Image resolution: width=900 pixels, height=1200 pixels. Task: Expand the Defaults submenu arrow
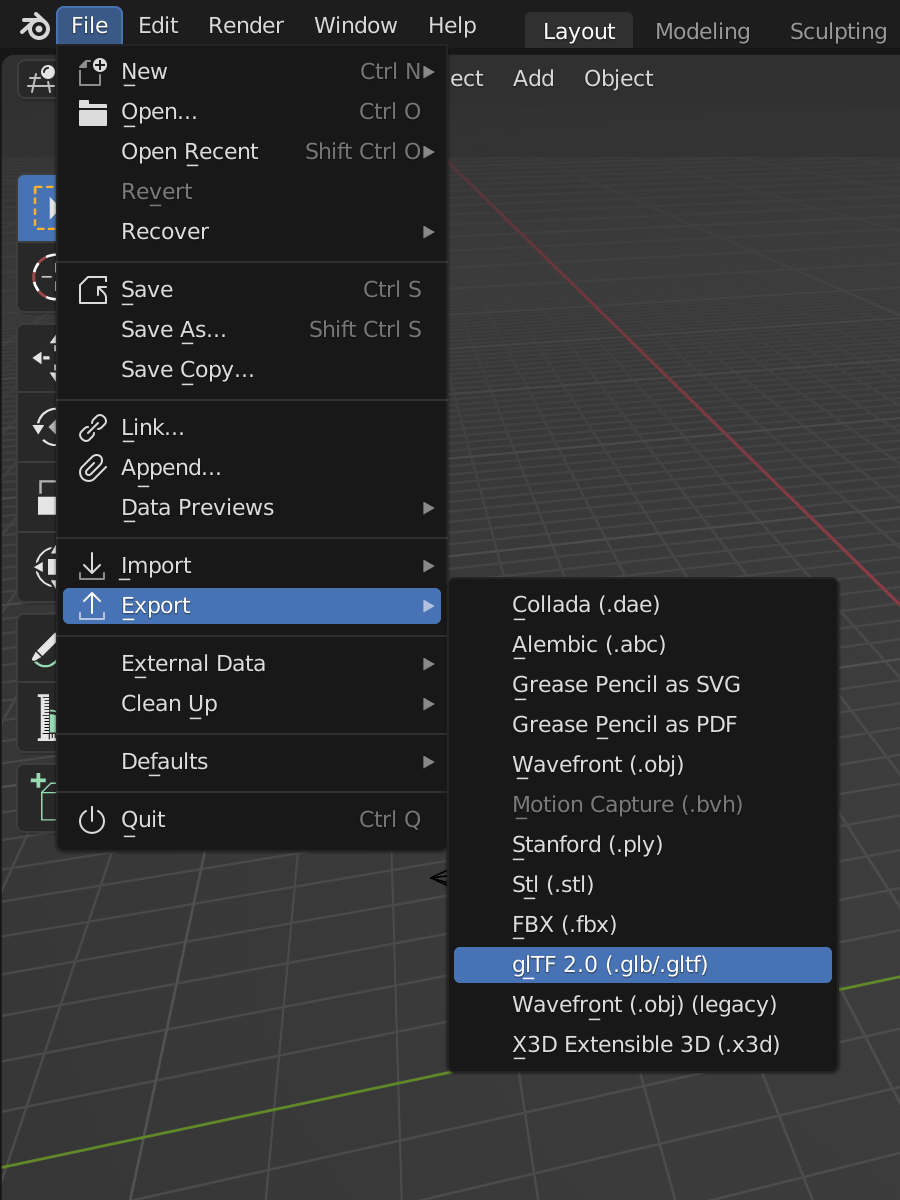(x=429, y=762)
